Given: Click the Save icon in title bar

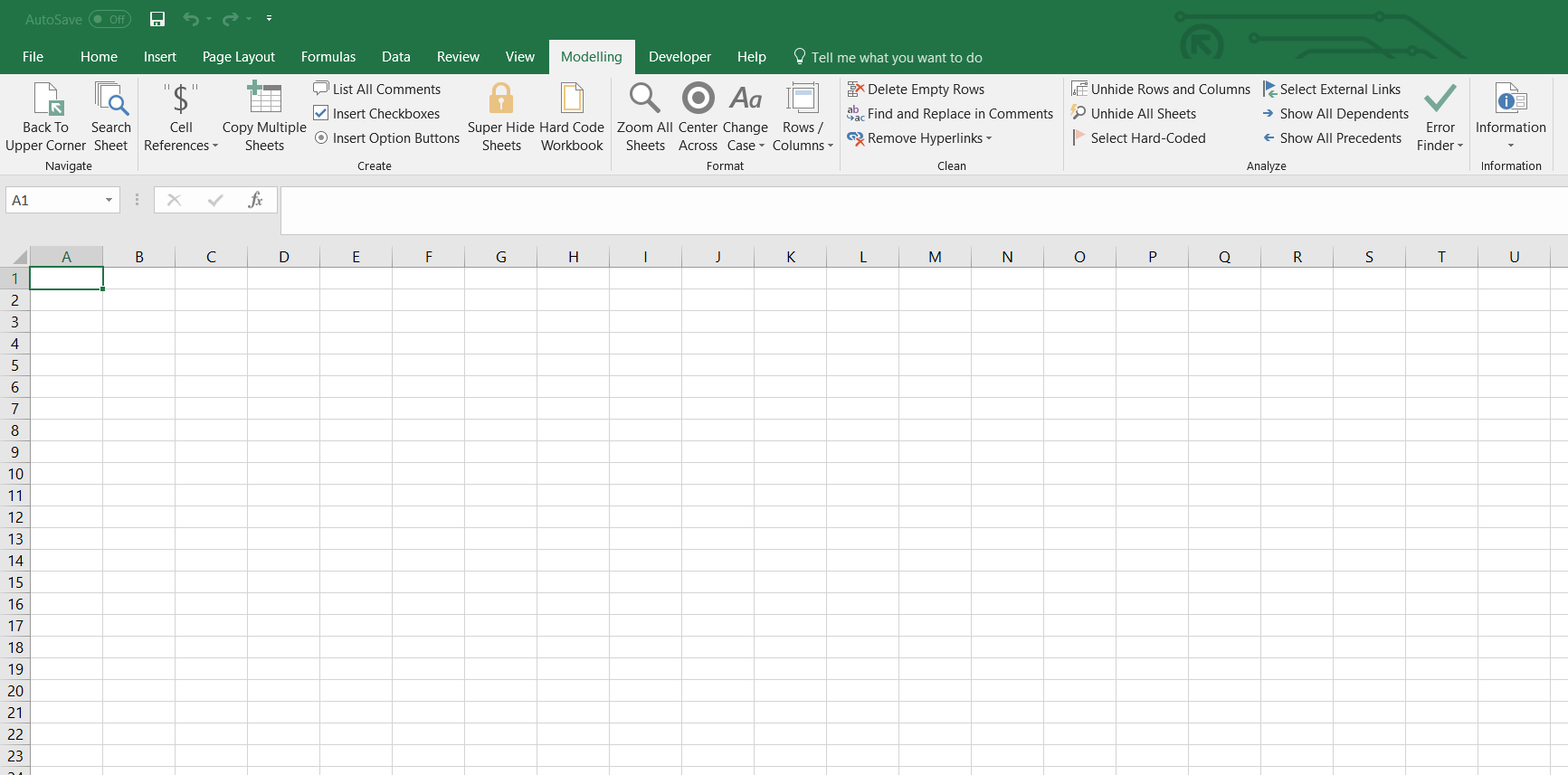Looking at the screenshot, I should pos(157,19).
